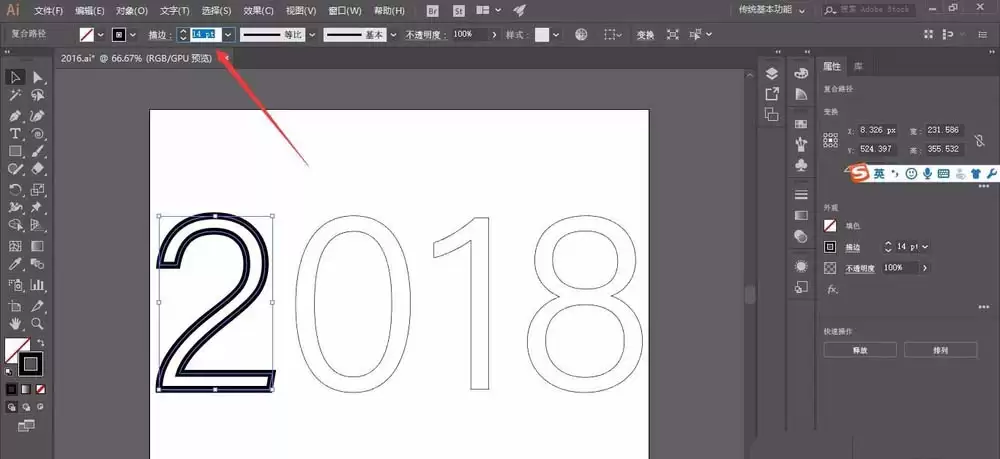This screenshot has width=1000, height=459.
Task: Select the Pen tool
Action: tap(15, 116)
